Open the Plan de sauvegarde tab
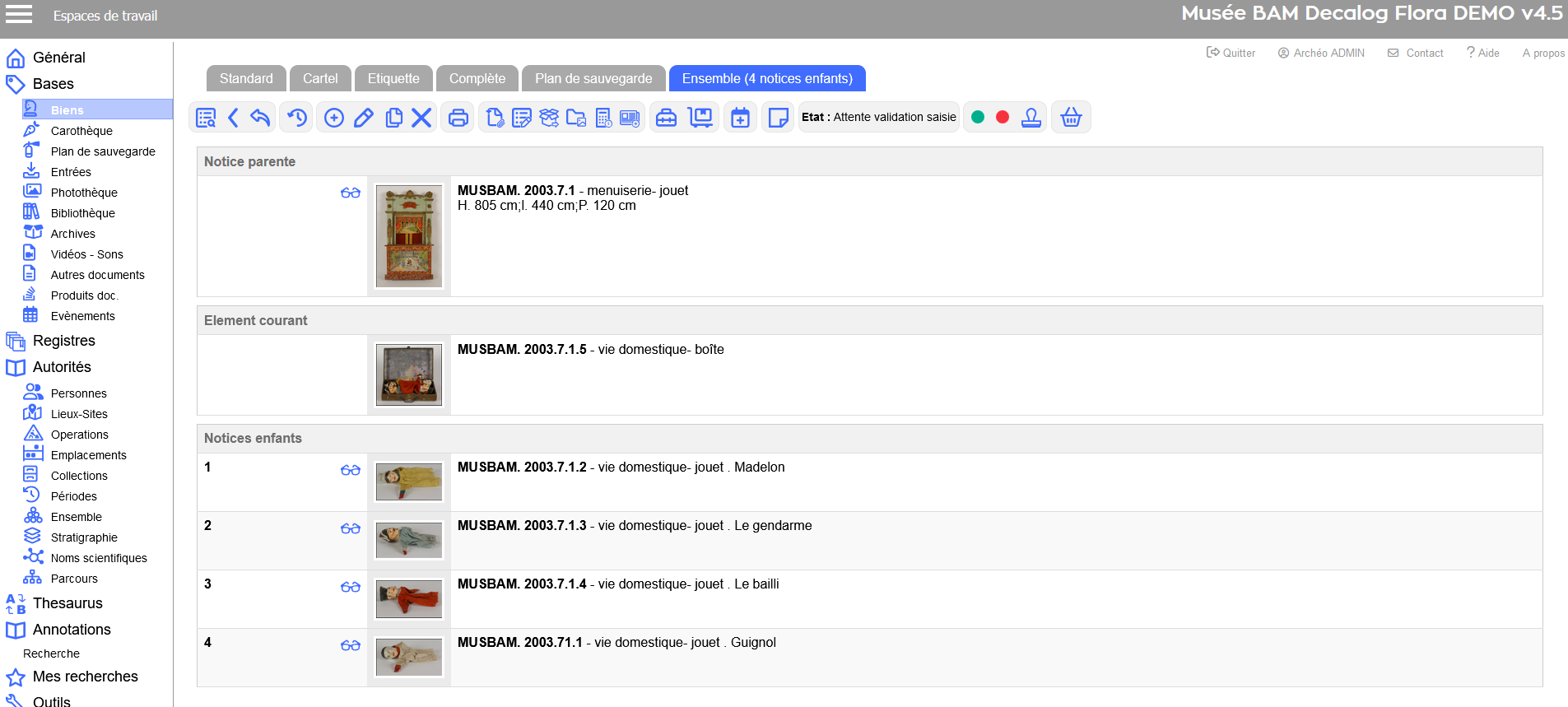Screen dimensions: 1568x707 click(x=593, y=78)
